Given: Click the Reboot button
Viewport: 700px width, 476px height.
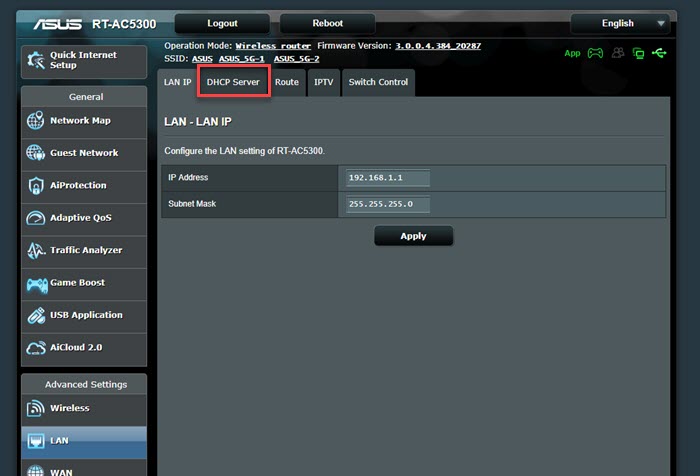Looking at the screenshot, I should (328, 23).
